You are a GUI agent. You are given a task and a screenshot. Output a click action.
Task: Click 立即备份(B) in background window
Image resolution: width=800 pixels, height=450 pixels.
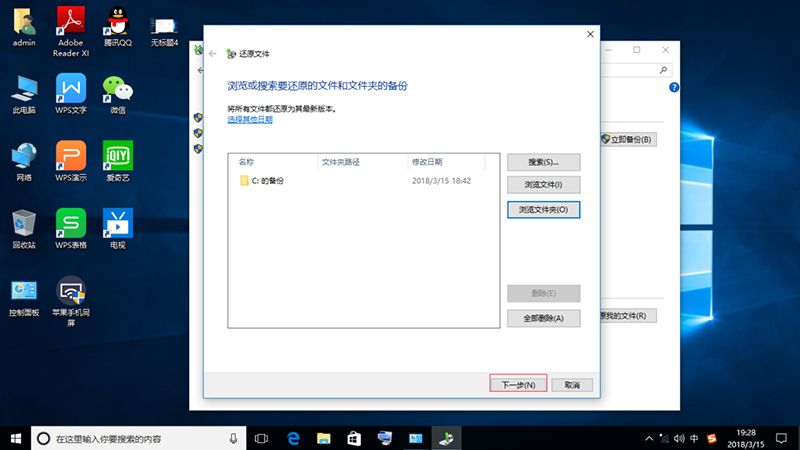[629, 139]
